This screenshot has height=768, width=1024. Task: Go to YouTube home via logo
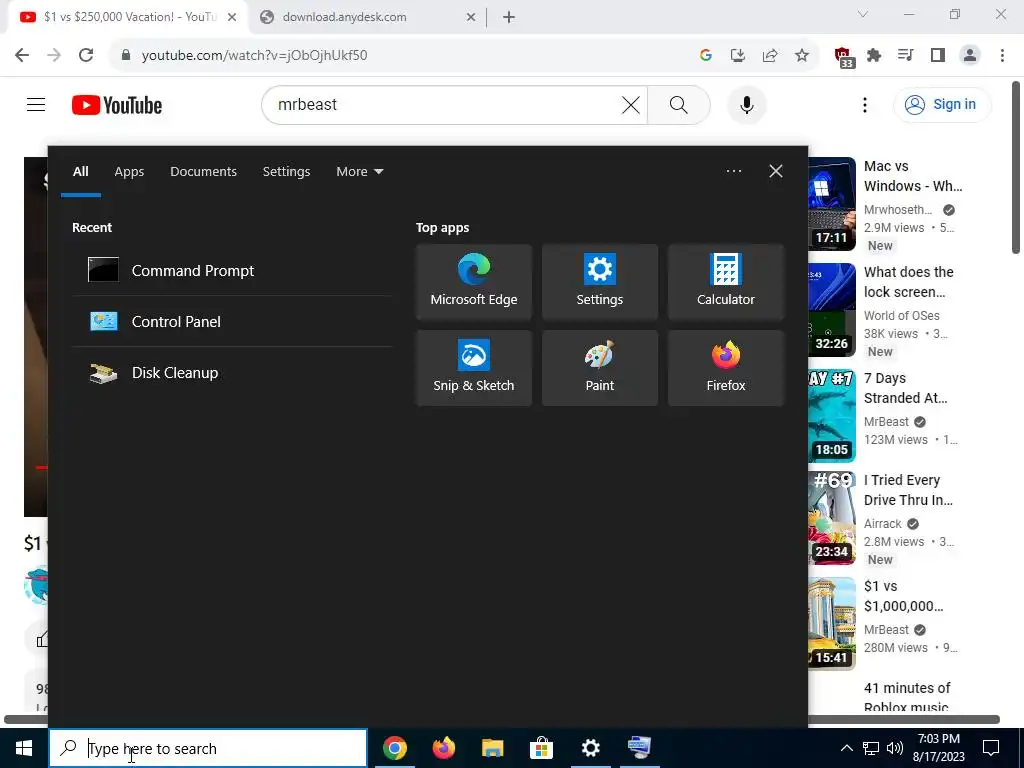click(x=117, y=105)
